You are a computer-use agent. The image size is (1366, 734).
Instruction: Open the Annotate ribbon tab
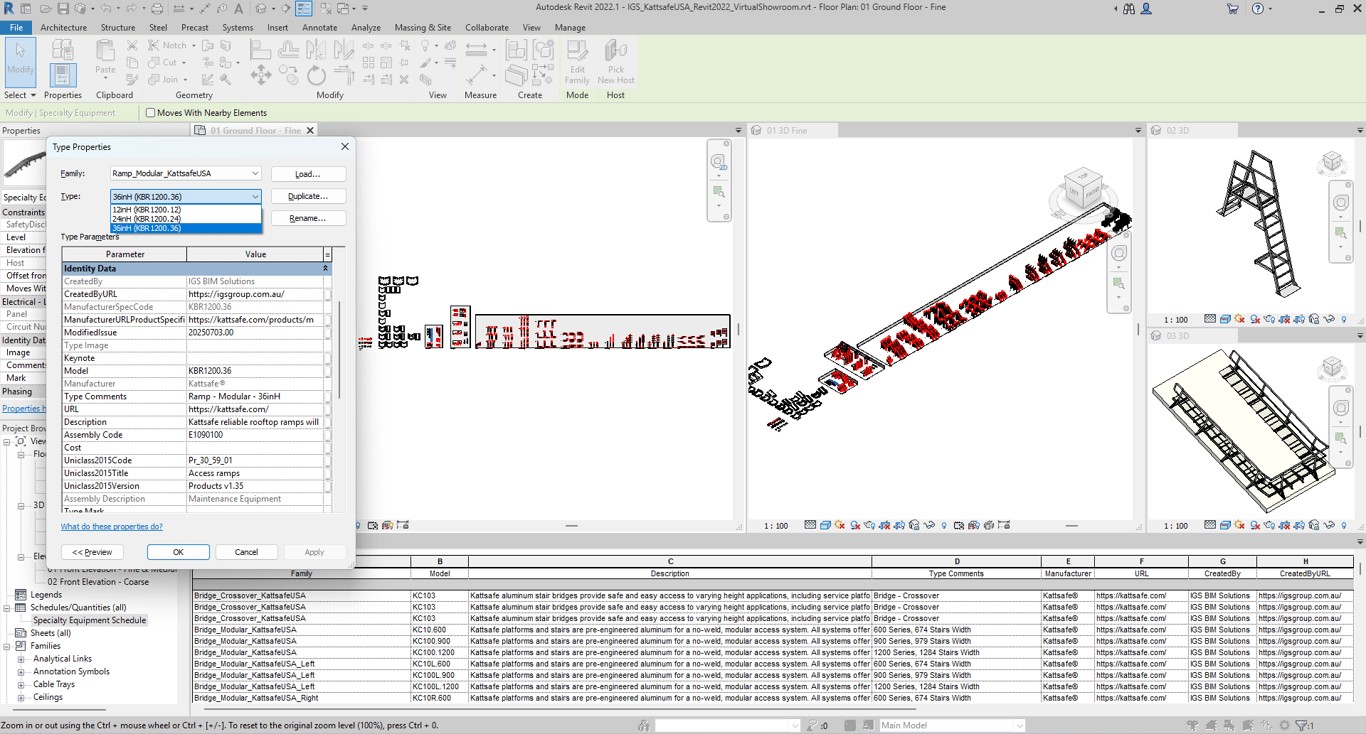click(319, 28)
